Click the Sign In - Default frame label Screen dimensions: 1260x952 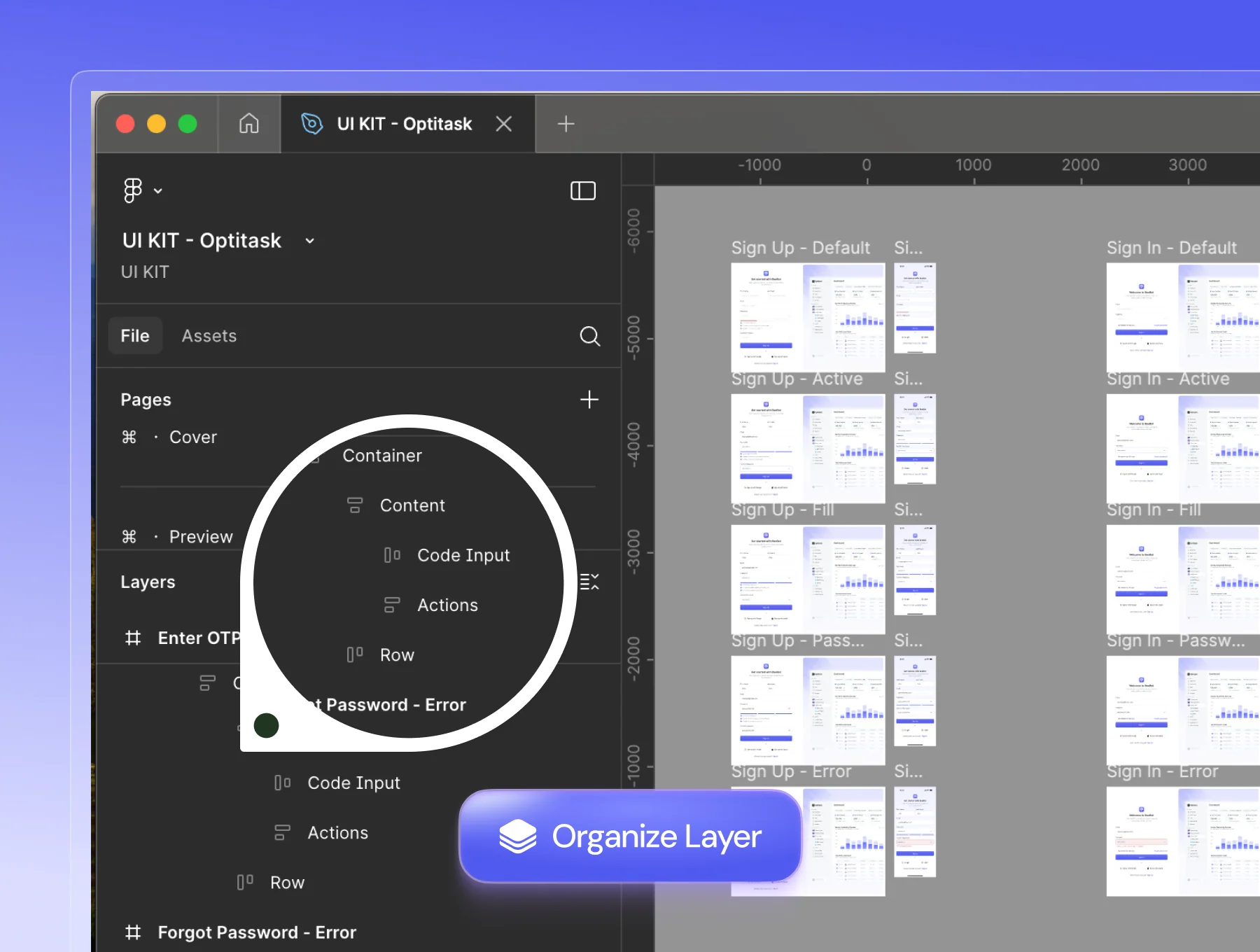(x=1172, y=248)
